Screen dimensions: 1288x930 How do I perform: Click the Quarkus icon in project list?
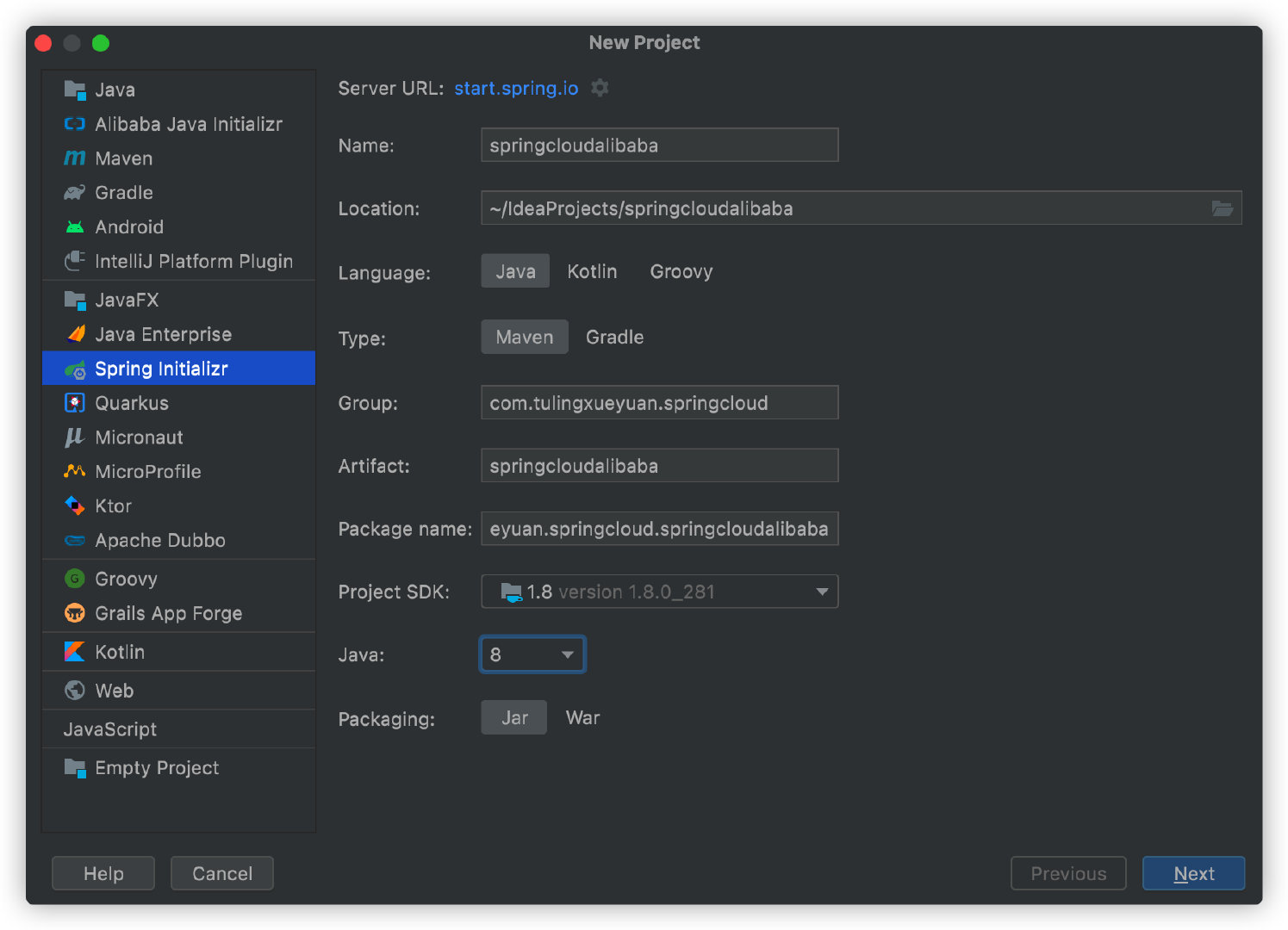click(75, 403)
